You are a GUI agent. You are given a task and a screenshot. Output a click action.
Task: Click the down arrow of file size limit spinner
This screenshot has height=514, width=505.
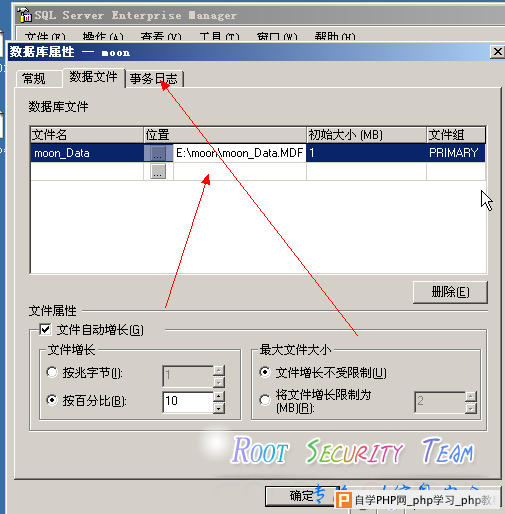tap(470, 408)
